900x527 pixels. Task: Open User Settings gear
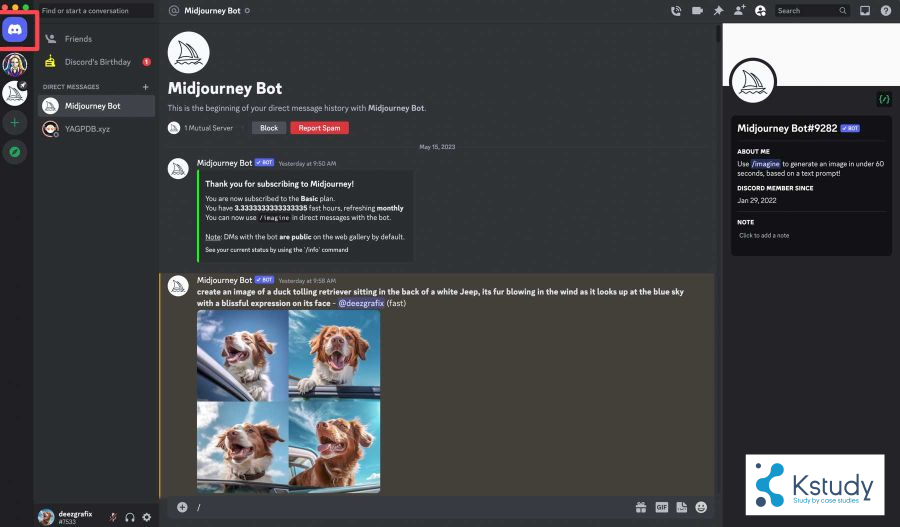(147, 517)
